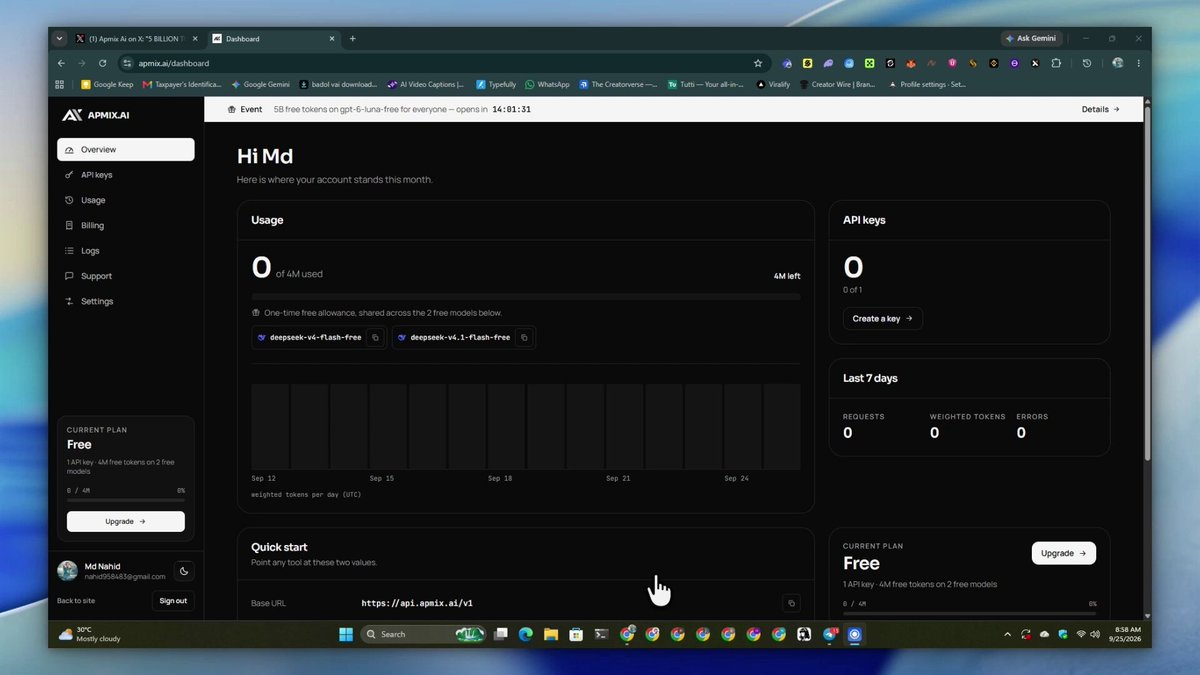Focus the apmix.ai/dashboard address bar
The height and width of the screenshot is (675, 1200).
coord(440,63)
